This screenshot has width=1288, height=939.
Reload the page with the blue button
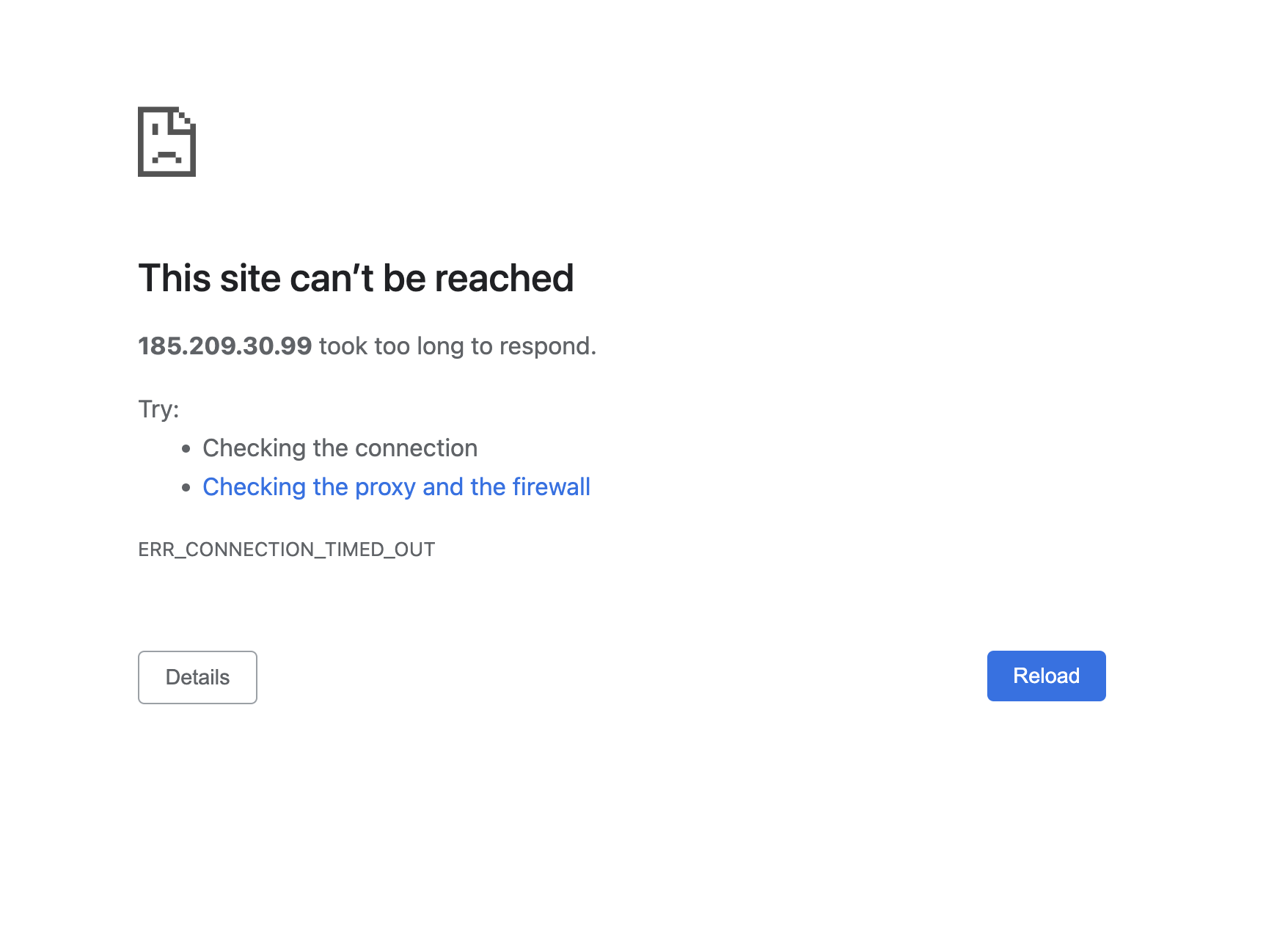coord(1046,676)
